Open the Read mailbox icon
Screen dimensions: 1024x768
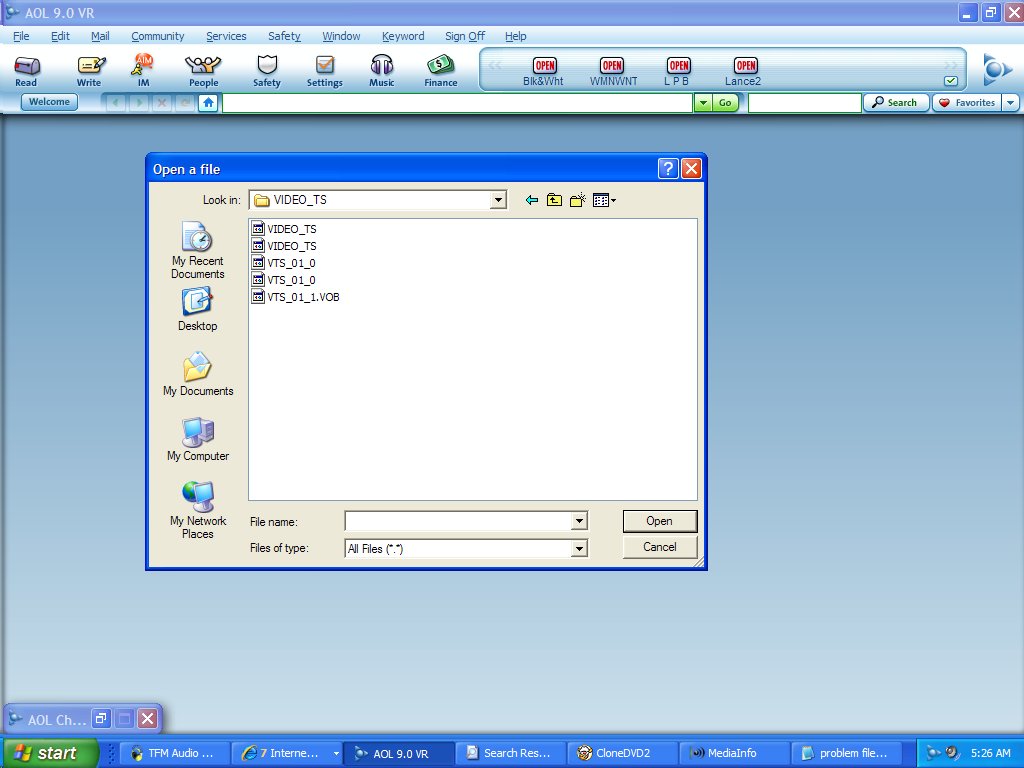click(x=27, y=71)
